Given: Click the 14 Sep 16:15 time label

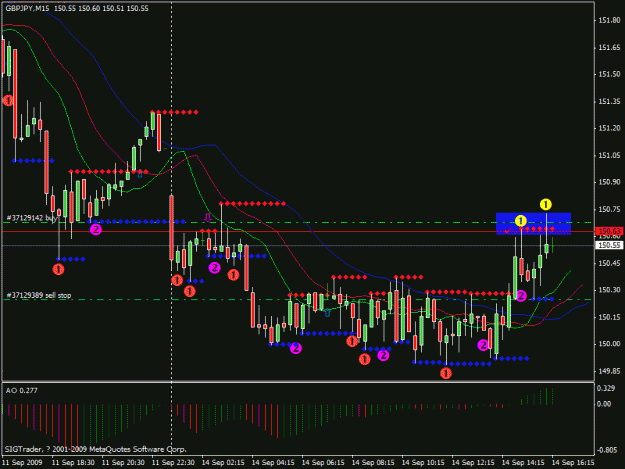Looking at the screenshot, I should tap(573, 463).
